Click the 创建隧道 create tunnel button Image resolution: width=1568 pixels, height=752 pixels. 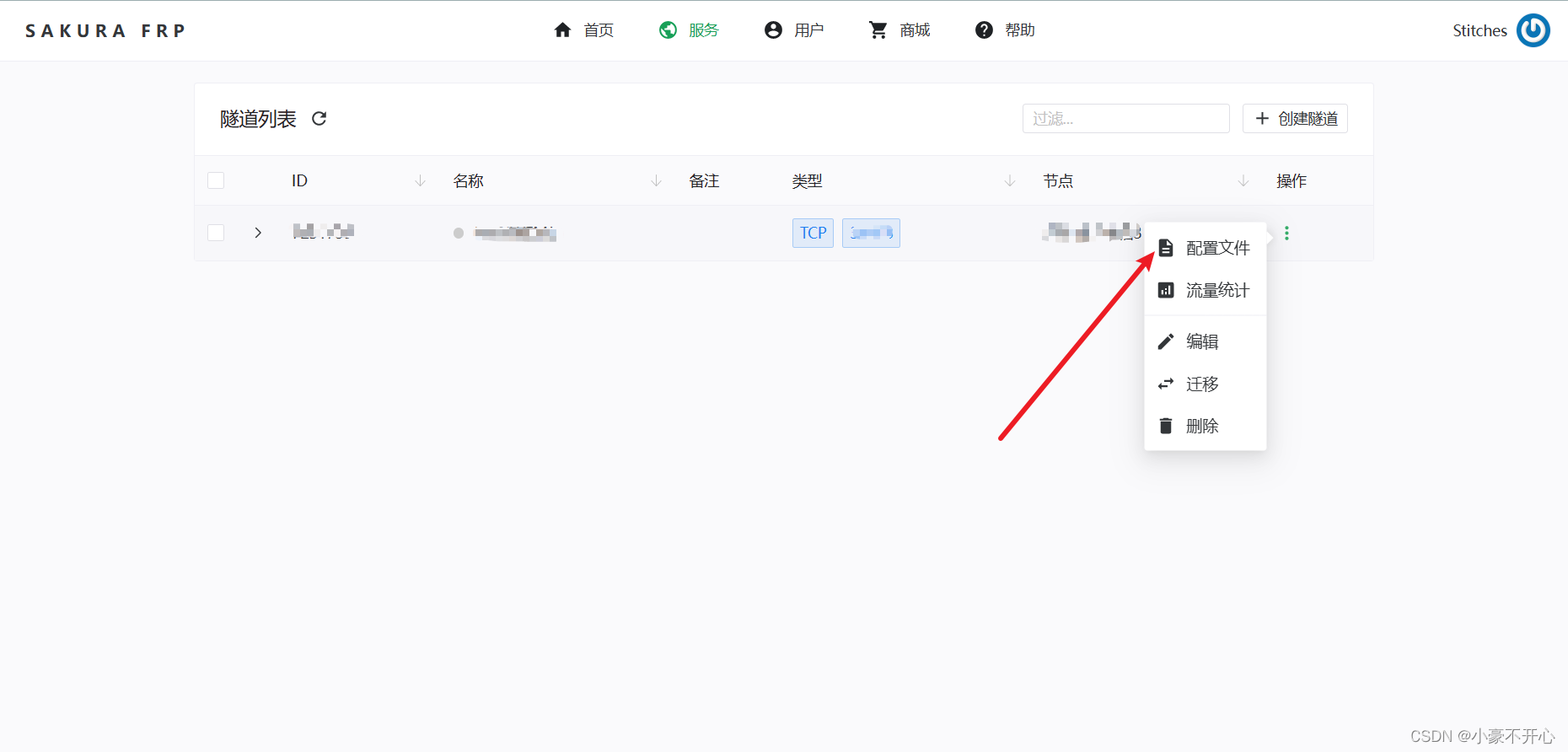click(1295, 119)
